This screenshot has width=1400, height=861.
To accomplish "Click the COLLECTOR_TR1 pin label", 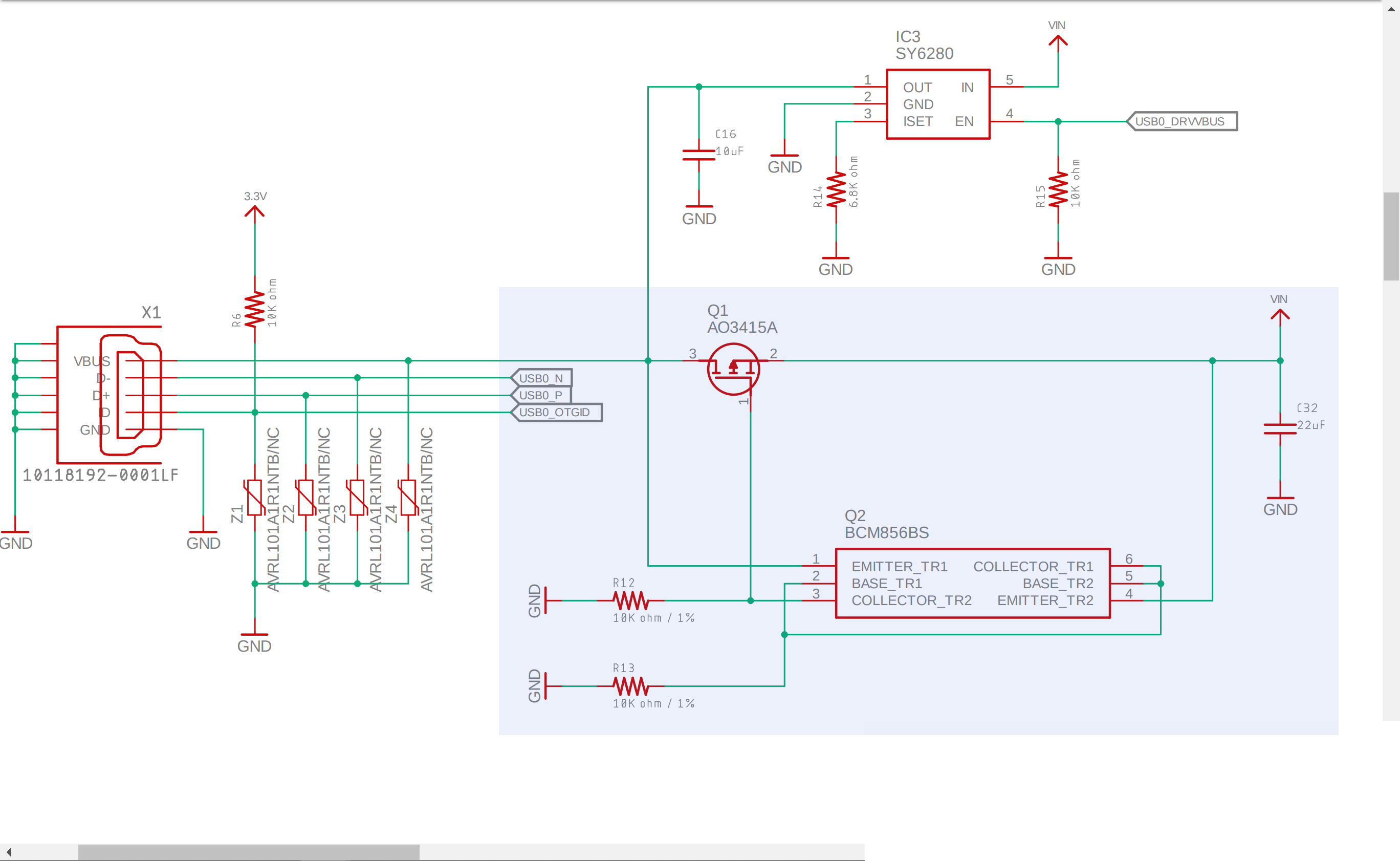I will (1033, 567).
